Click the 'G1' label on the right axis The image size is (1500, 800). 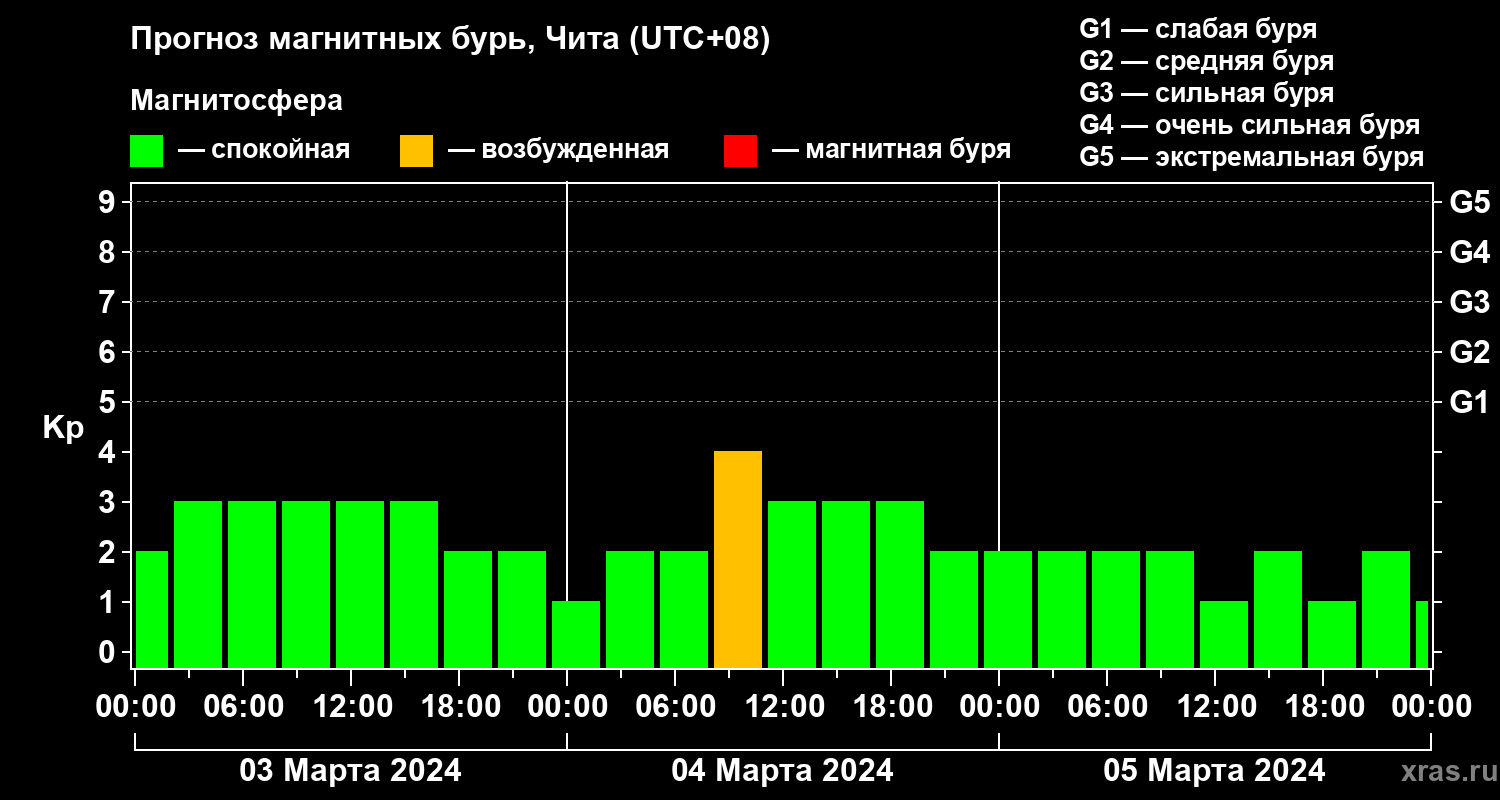point(1469,402)
